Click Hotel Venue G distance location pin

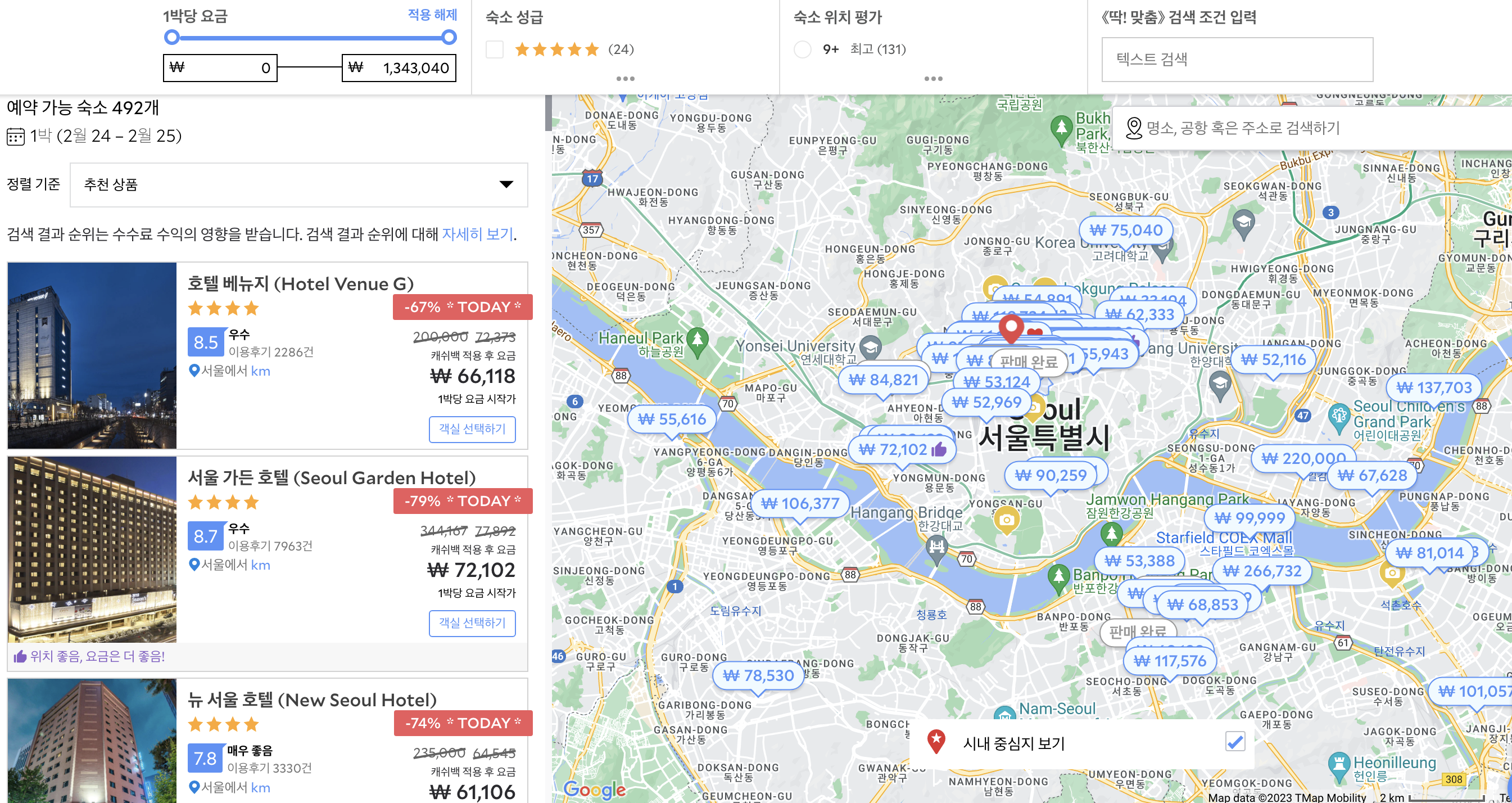[x=194, y=371]
